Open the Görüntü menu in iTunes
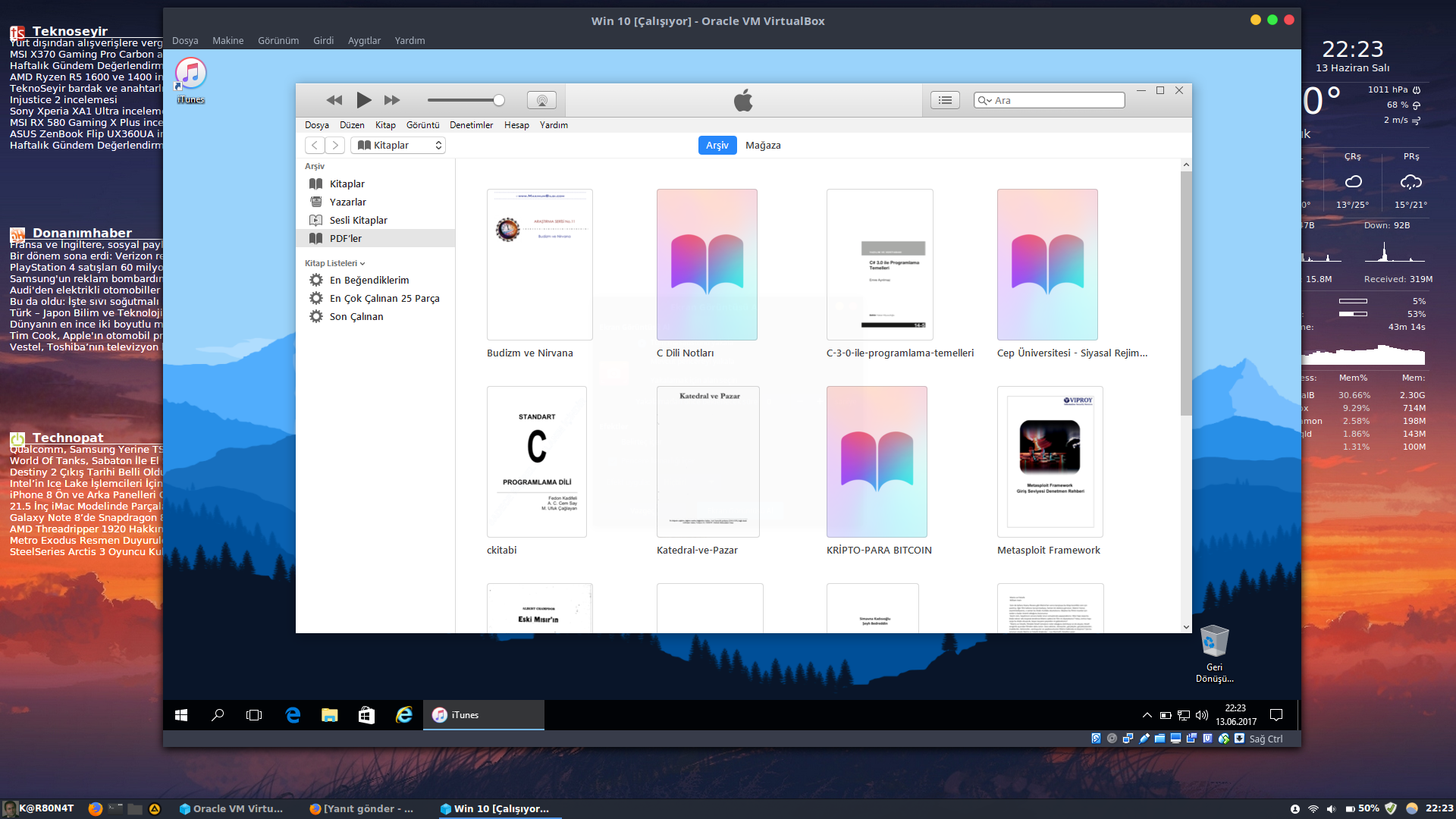Image resolution: width=1456 pixels, height=819 pixels. point(422,125)
